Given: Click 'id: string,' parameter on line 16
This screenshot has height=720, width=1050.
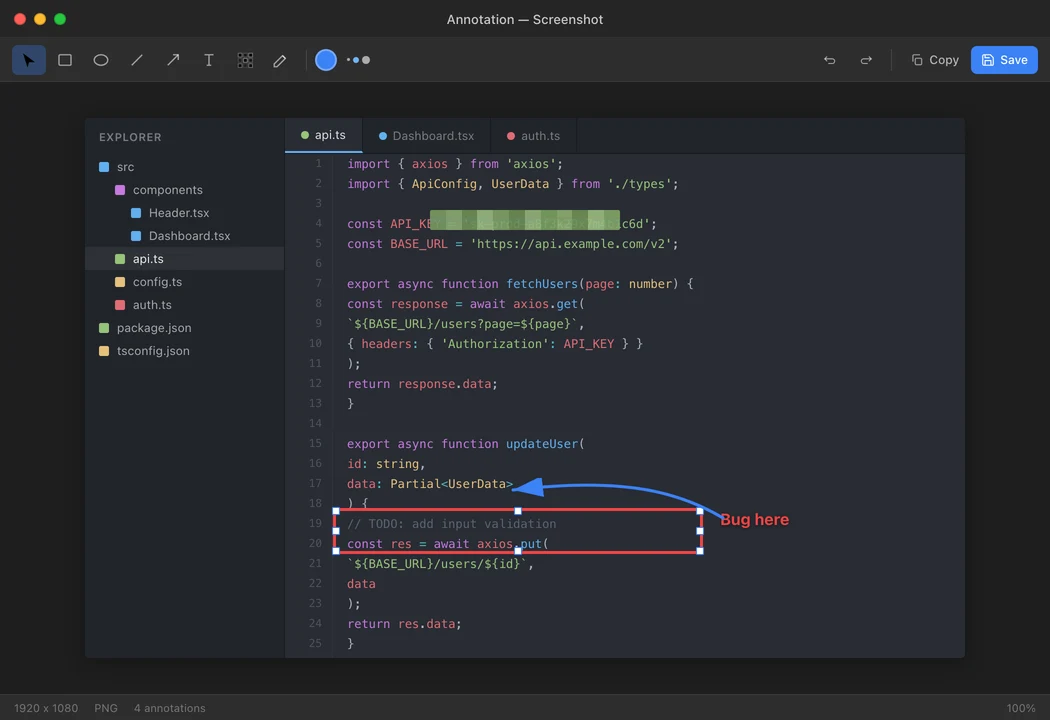Looking at the screenshot, I should pyautogui.click(x=386, y=463).
